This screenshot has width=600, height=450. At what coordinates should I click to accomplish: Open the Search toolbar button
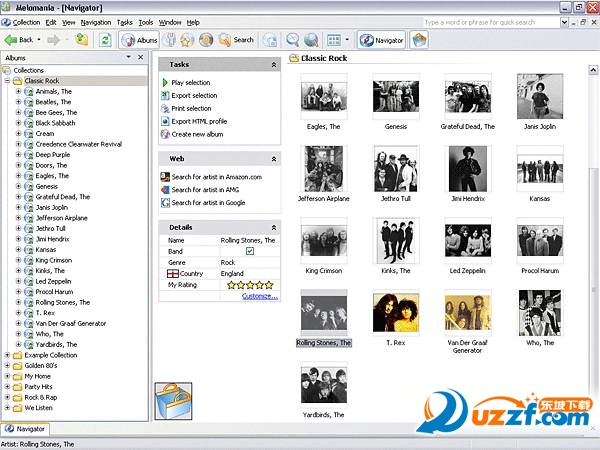(236, 40)
